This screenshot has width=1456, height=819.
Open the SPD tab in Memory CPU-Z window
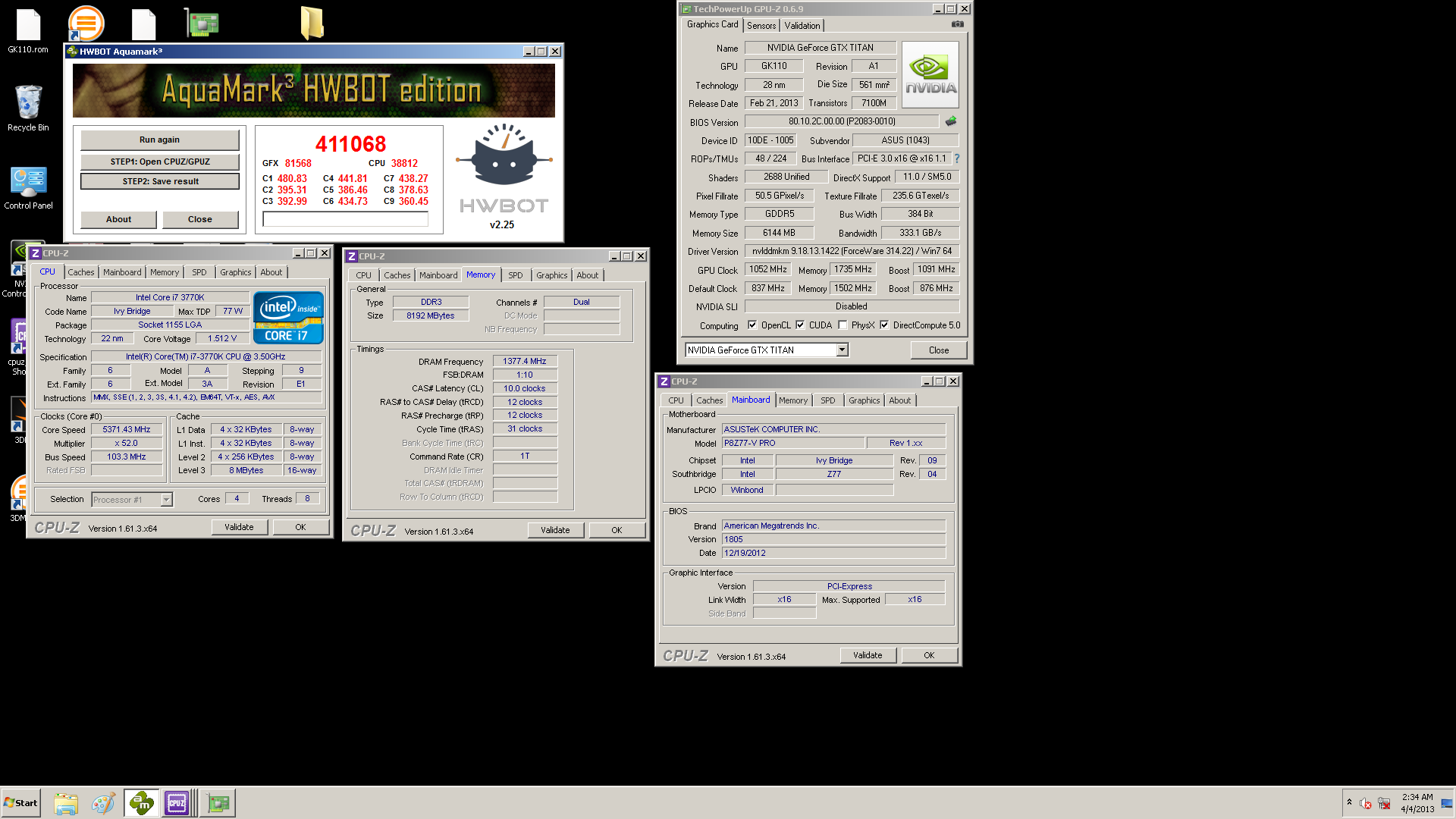(516, 275)
